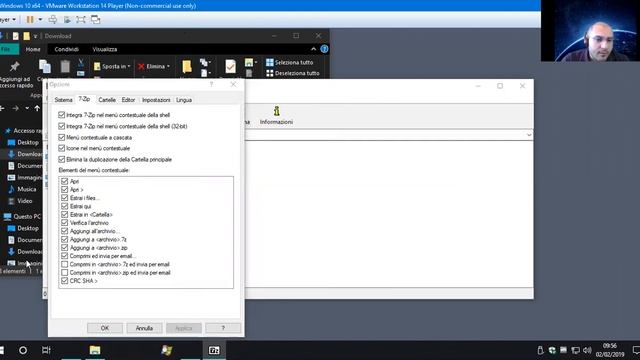Uncheck the Verifica l'archivio item
Screen dimensions: 640x360
point(64,222)
